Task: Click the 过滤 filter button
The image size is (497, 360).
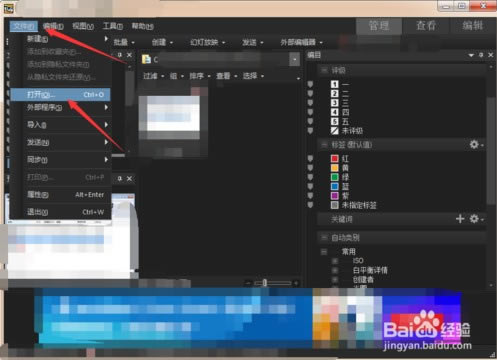Action: click(154, 76)
